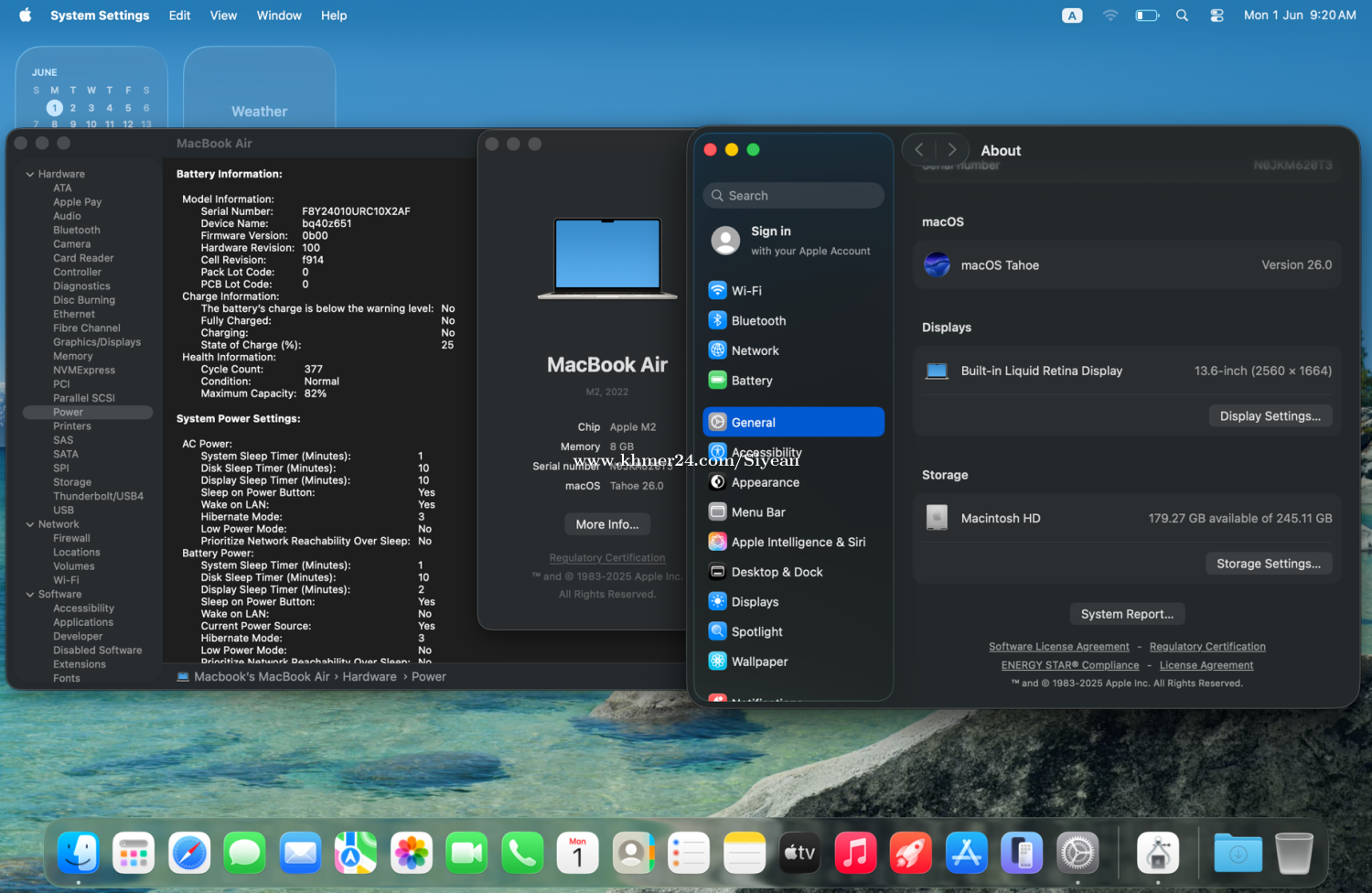Screen dimensions: 1372x893
Task: Click the battery status icon in the menu bar
Action: click(x=1147, y=16)
